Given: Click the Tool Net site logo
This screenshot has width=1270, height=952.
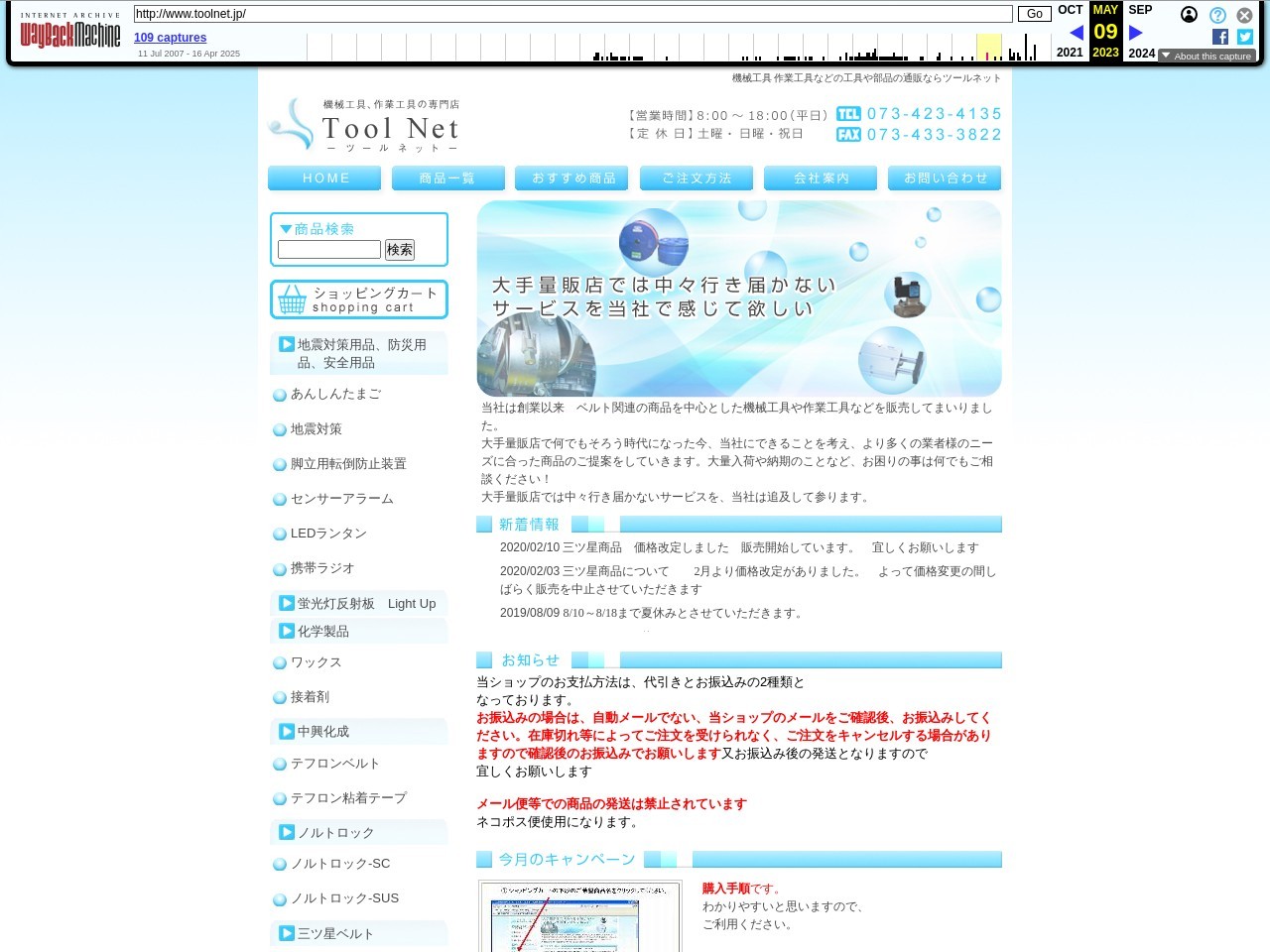Looking at the screenshot, I should coord(363,125).
